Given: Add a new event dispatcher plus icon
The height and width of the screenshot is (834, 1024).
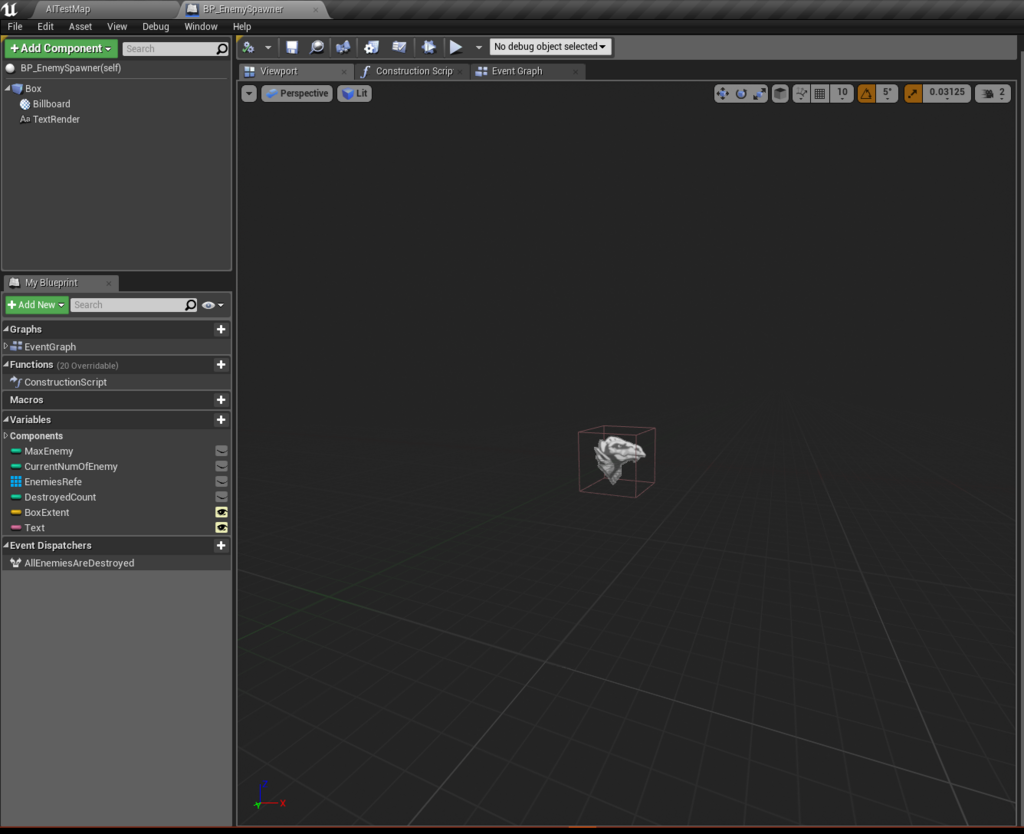Looking at the screenshot, I should pyautogui.click(x=221, y=545).
